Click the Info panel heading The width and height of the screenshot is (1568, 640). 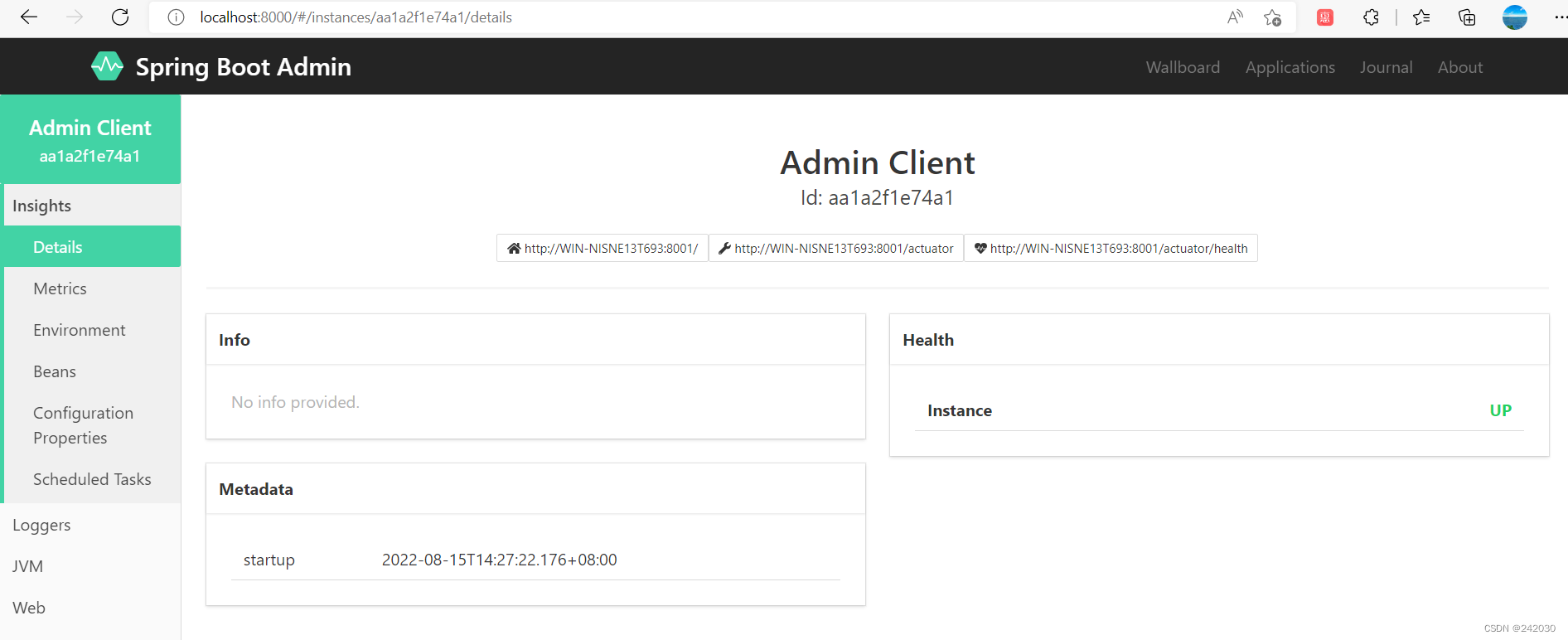coord(235,340)
